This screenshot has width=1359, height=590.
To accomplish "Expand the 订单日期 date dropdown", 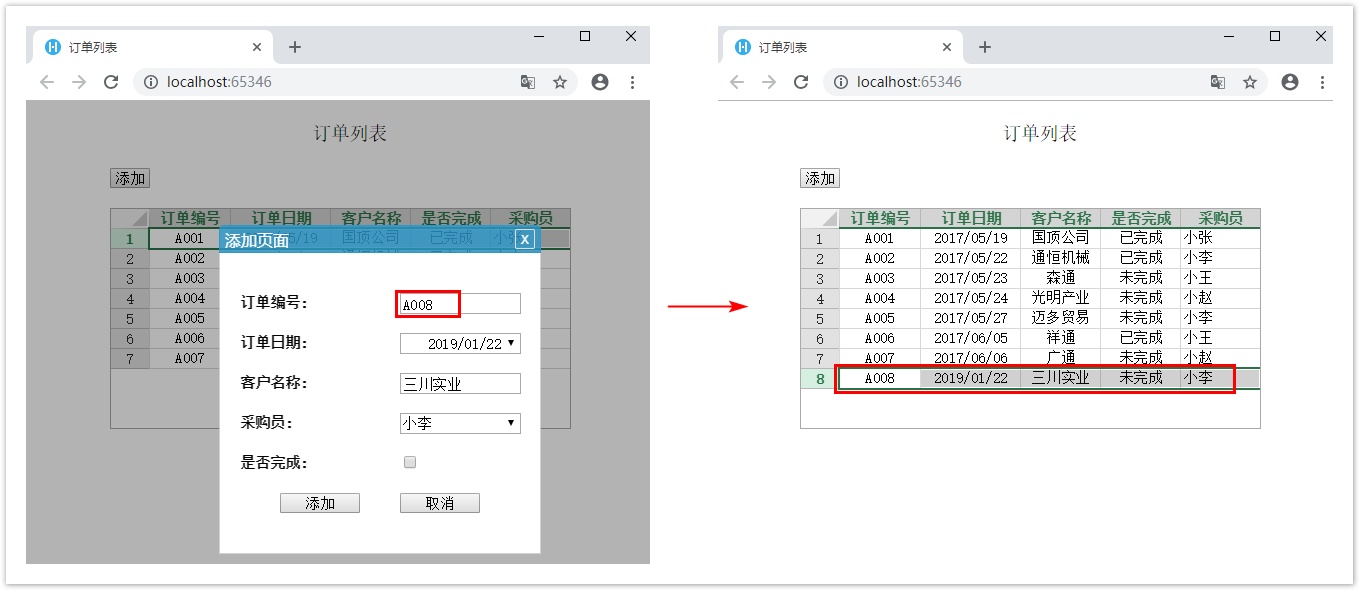I will point(512,343).
